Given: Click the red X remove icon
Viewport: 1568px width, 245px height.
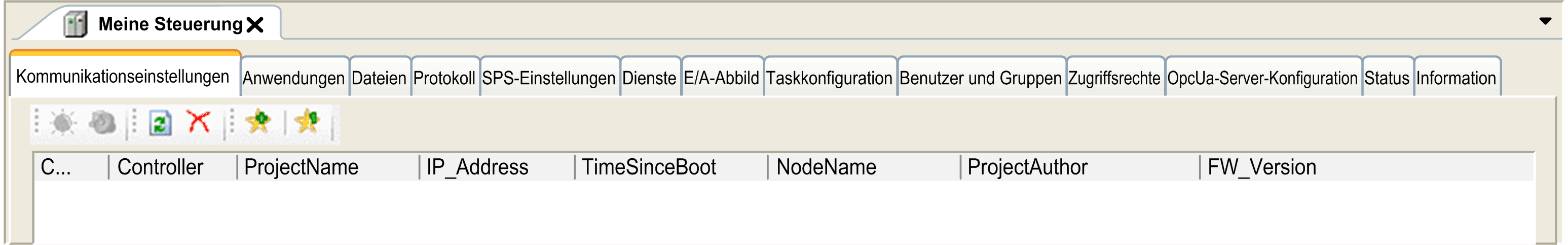Looking at the screenshot, I should 199,122.
